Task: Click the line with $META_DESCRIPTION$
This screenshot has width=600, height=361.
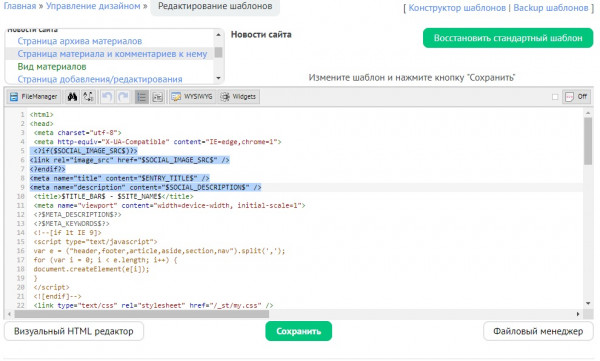Action: (77, 215)
